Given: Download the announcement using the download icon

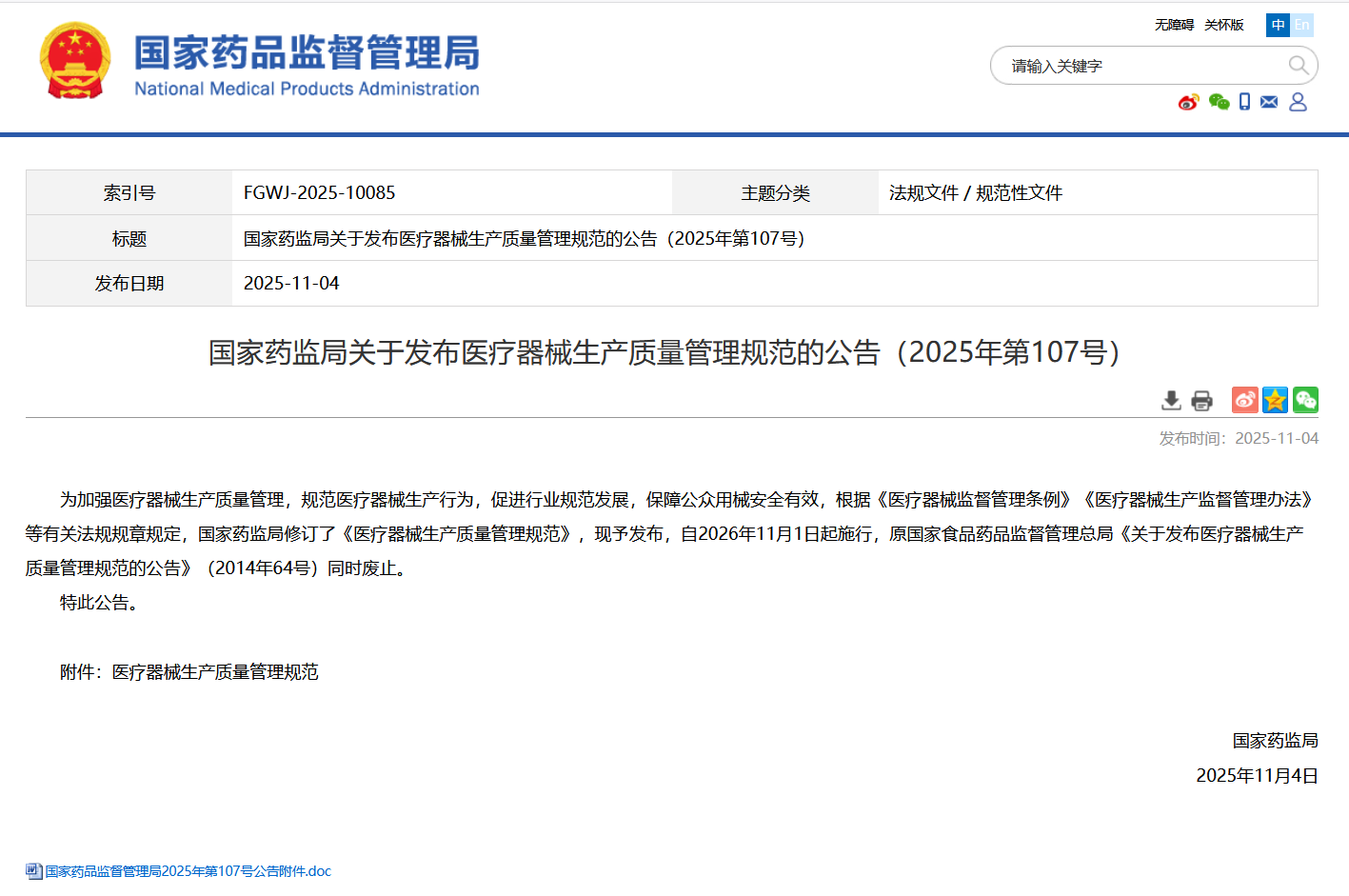Looking at the screenshot, I should pyautogui.click(x=1171, y=400).
